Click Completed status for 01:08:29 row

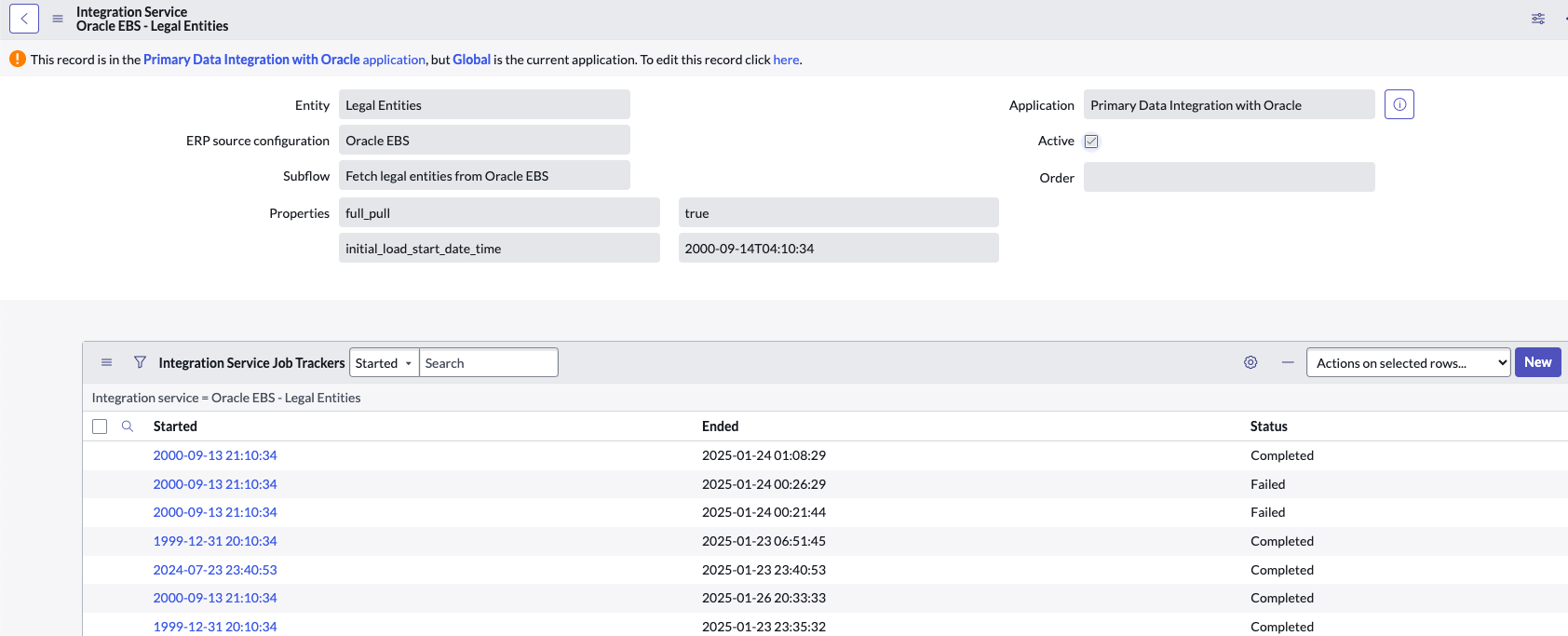(x=1282, y=455)
